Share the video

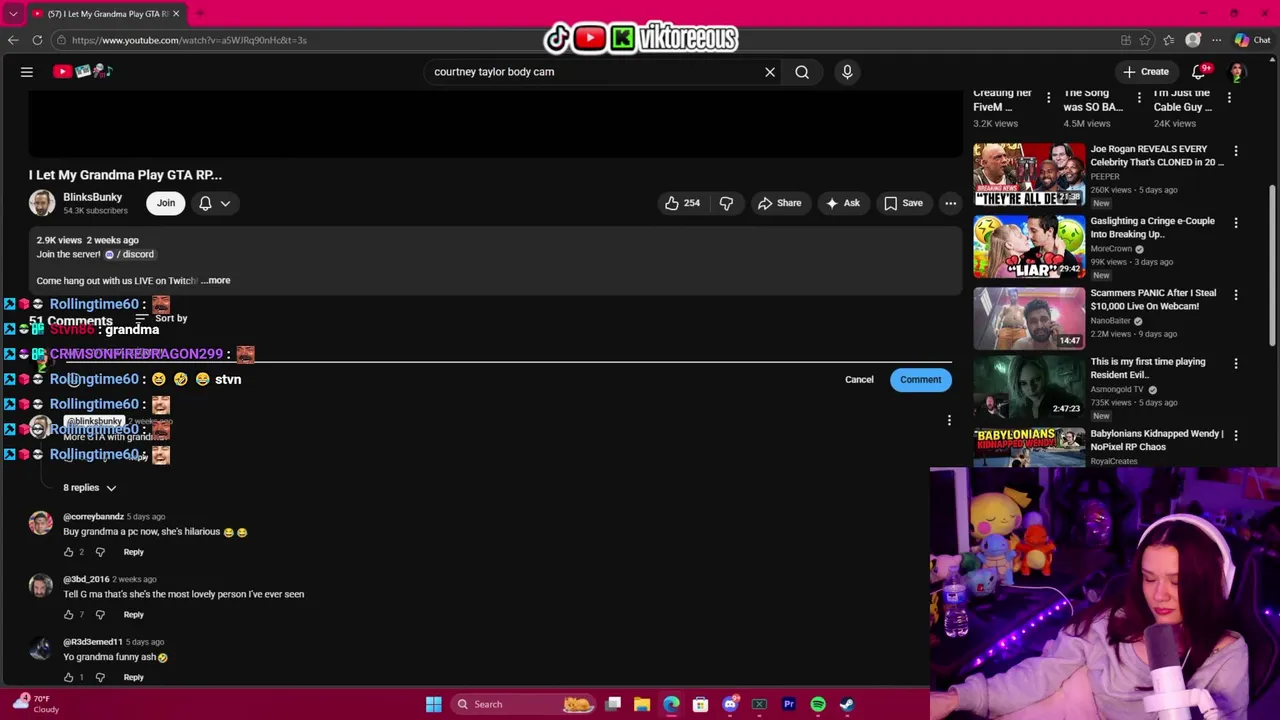tap(779, 203)
